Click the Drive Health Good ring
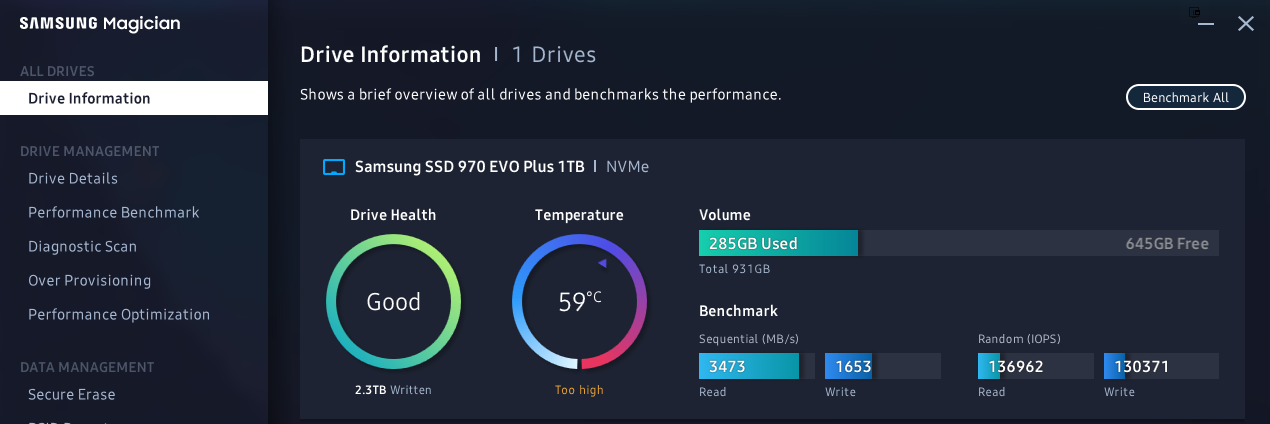Screen dimensions: 1270x424 tap(394, 302)
